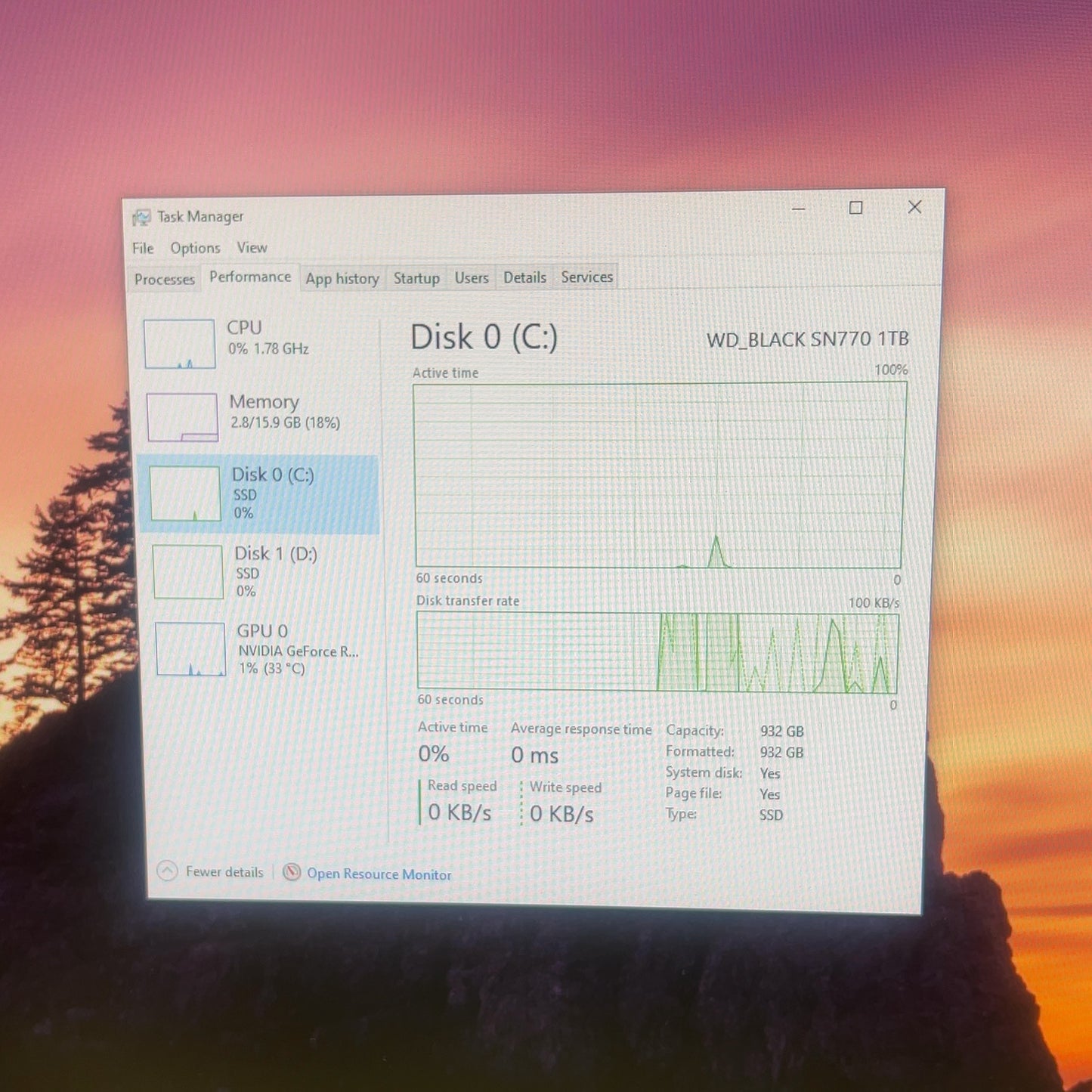Click GPU 1% (33 °C) temperature text
Screen dimensions: 1092x1092
click(272, 669)
